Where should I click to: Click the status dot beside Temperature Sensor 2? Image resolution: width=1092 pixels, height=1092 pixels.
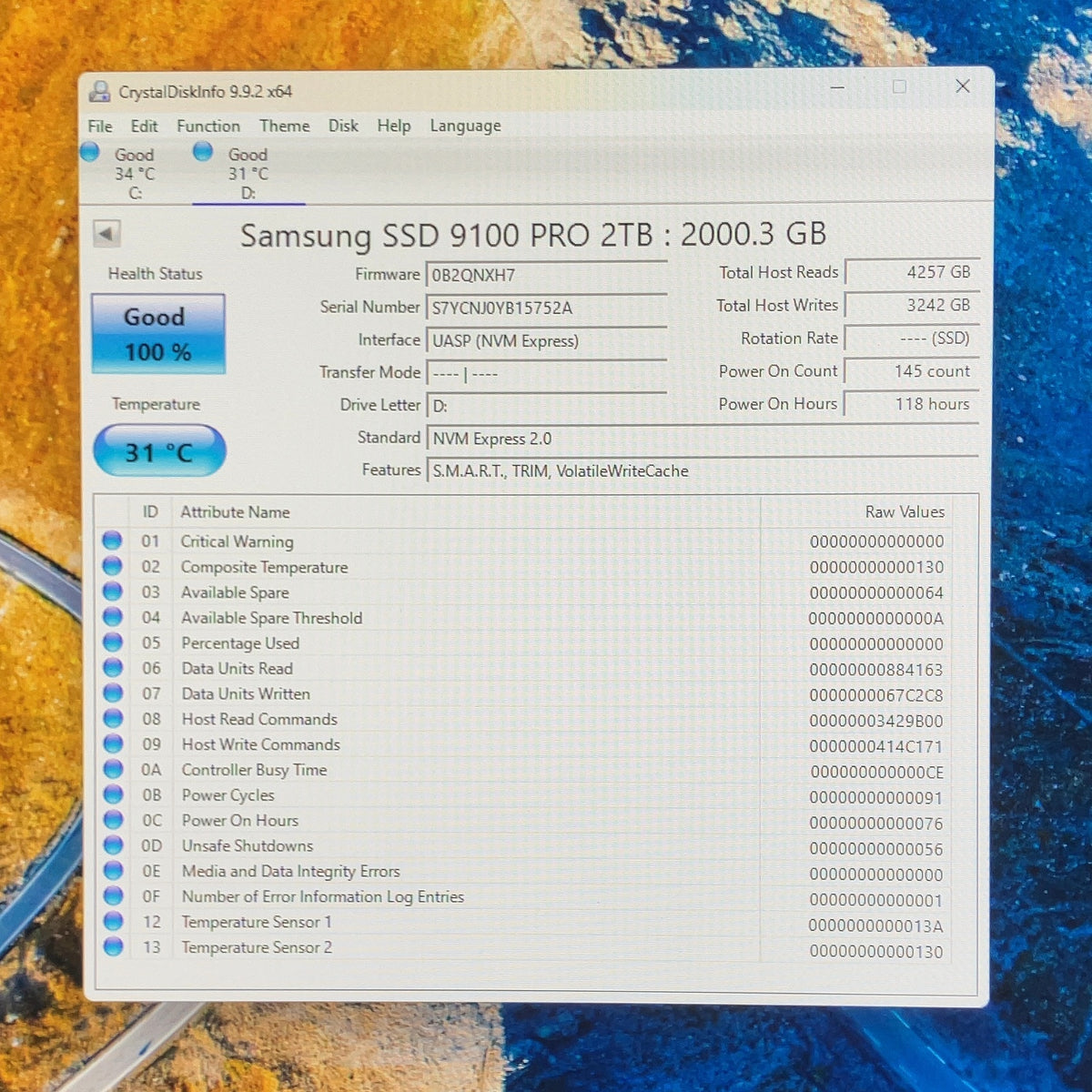(x=113, y=947)
